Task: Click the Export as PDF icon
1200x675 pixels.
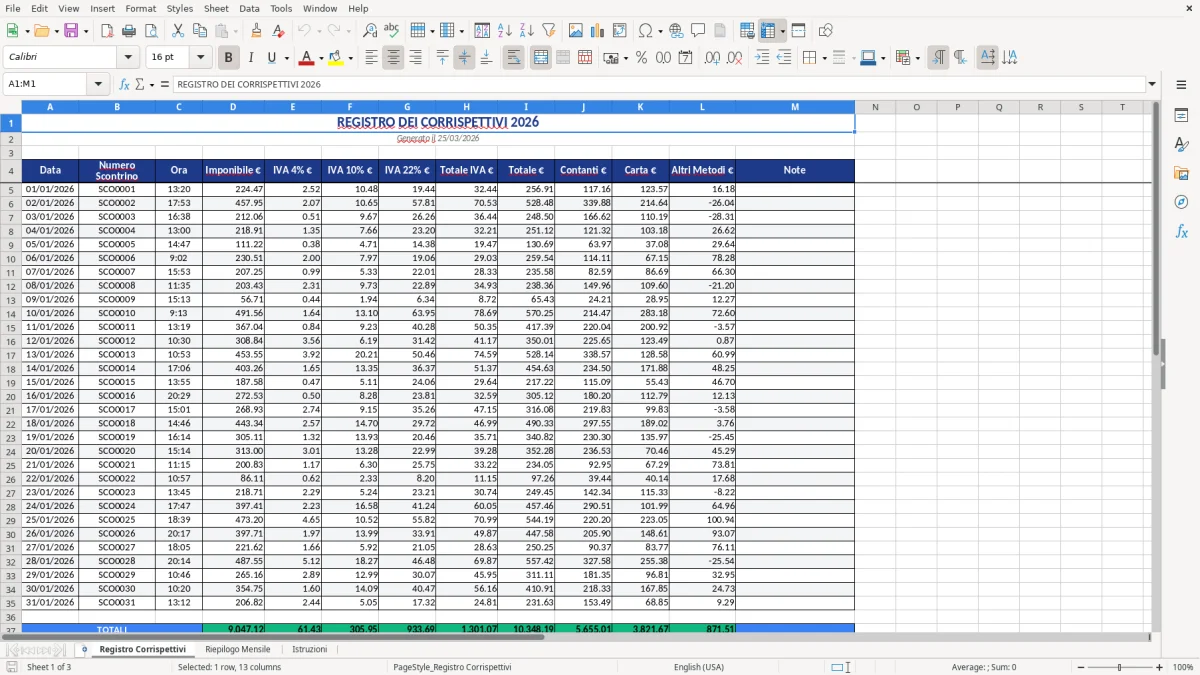Action: pyautogui.click(x=107, y=31)
